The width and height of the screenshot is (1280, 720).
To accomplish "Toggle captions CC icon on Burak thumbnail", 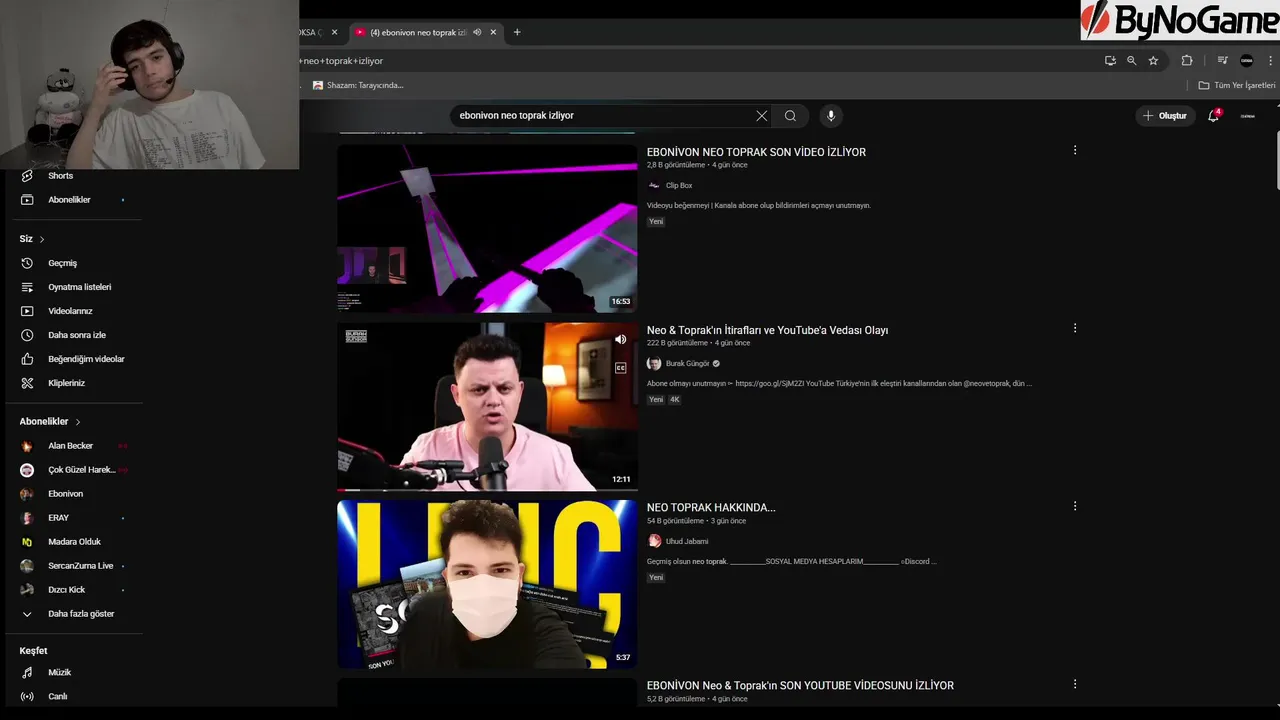I will pyautogui.click(x=620, y=368).
